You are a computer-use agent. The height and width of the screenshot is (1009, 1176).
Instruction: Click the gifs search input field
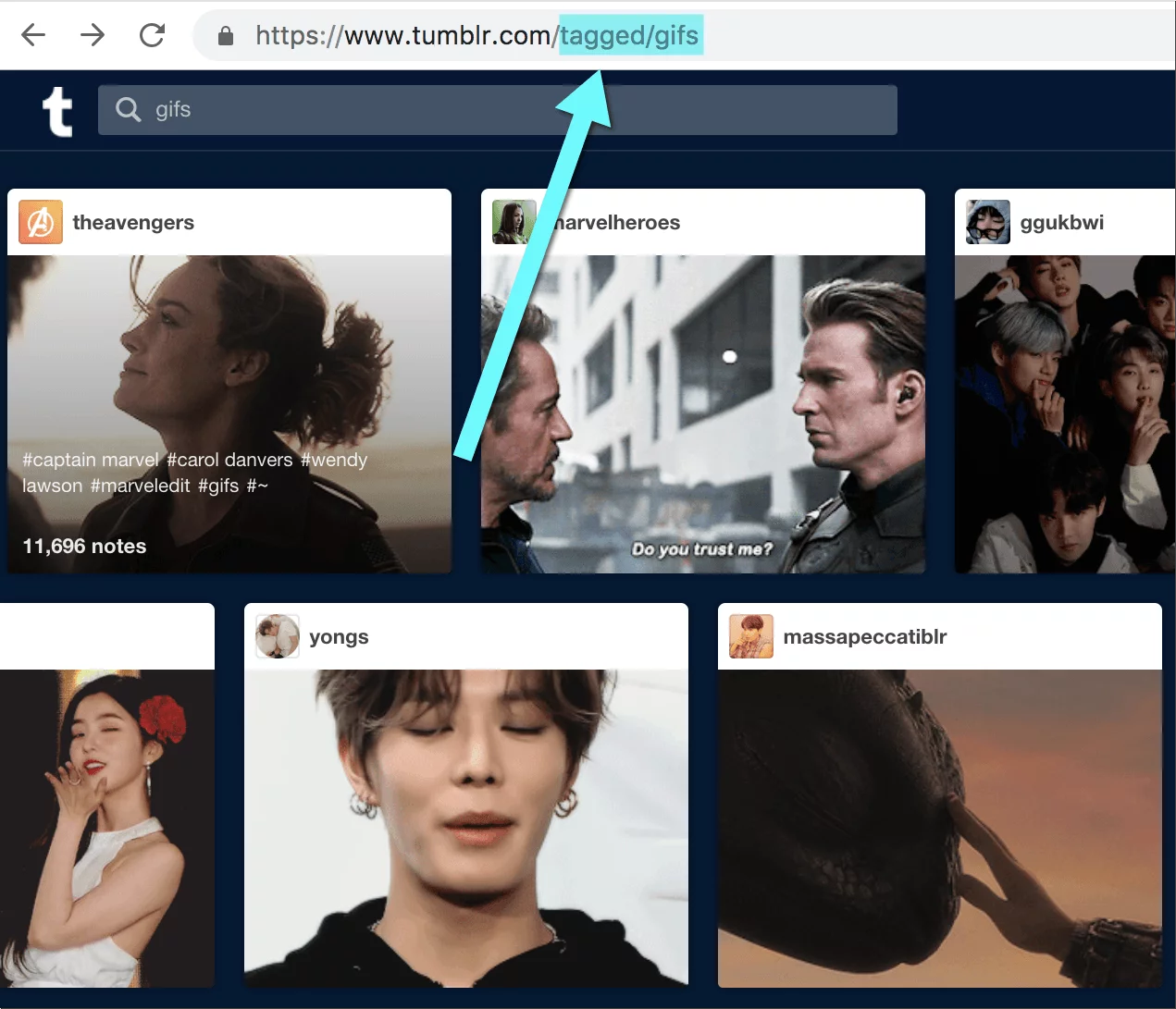click(370, 109)
